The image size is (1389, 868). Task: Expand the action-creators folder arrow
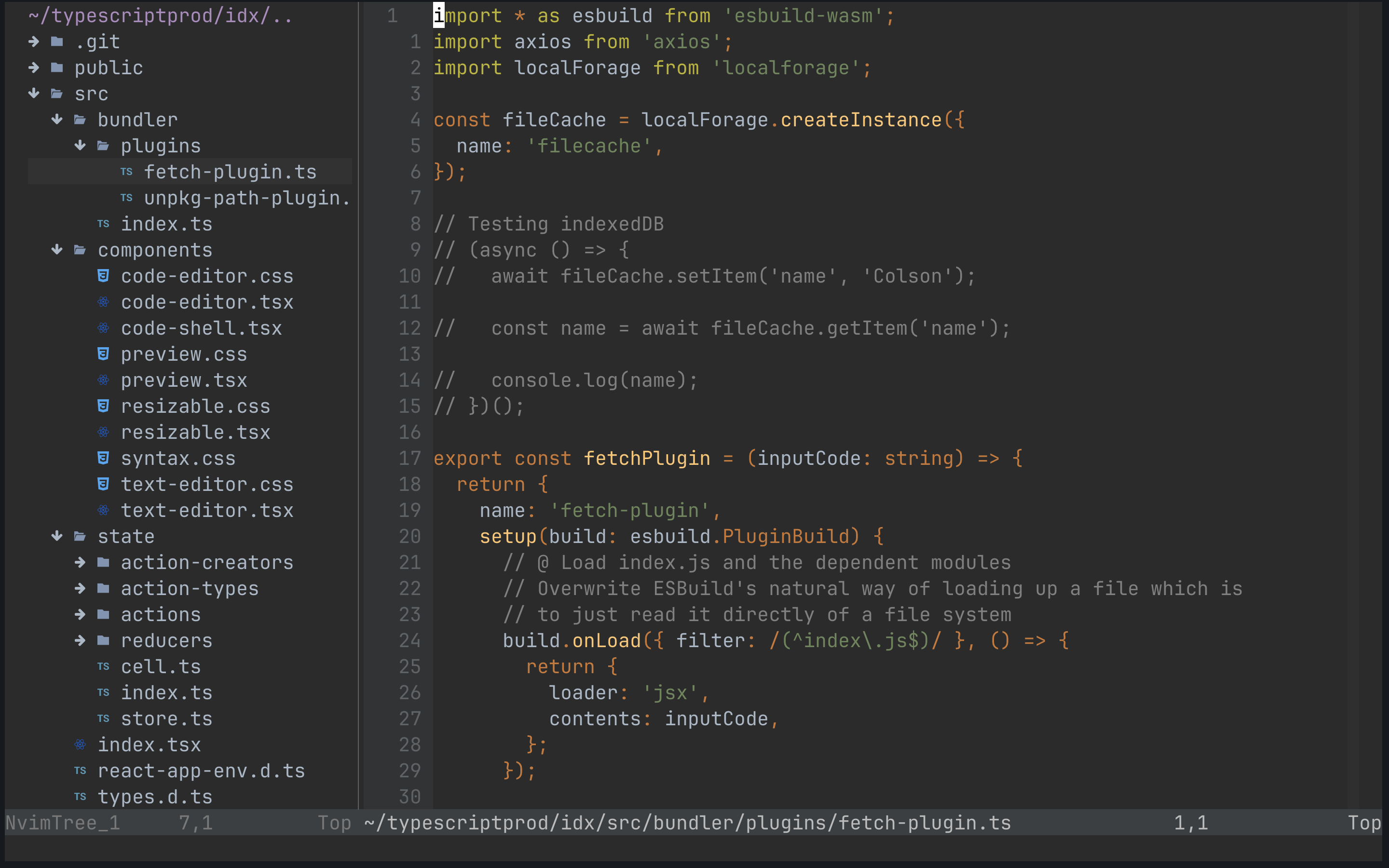pyautogui.click(x=81, y=562)
